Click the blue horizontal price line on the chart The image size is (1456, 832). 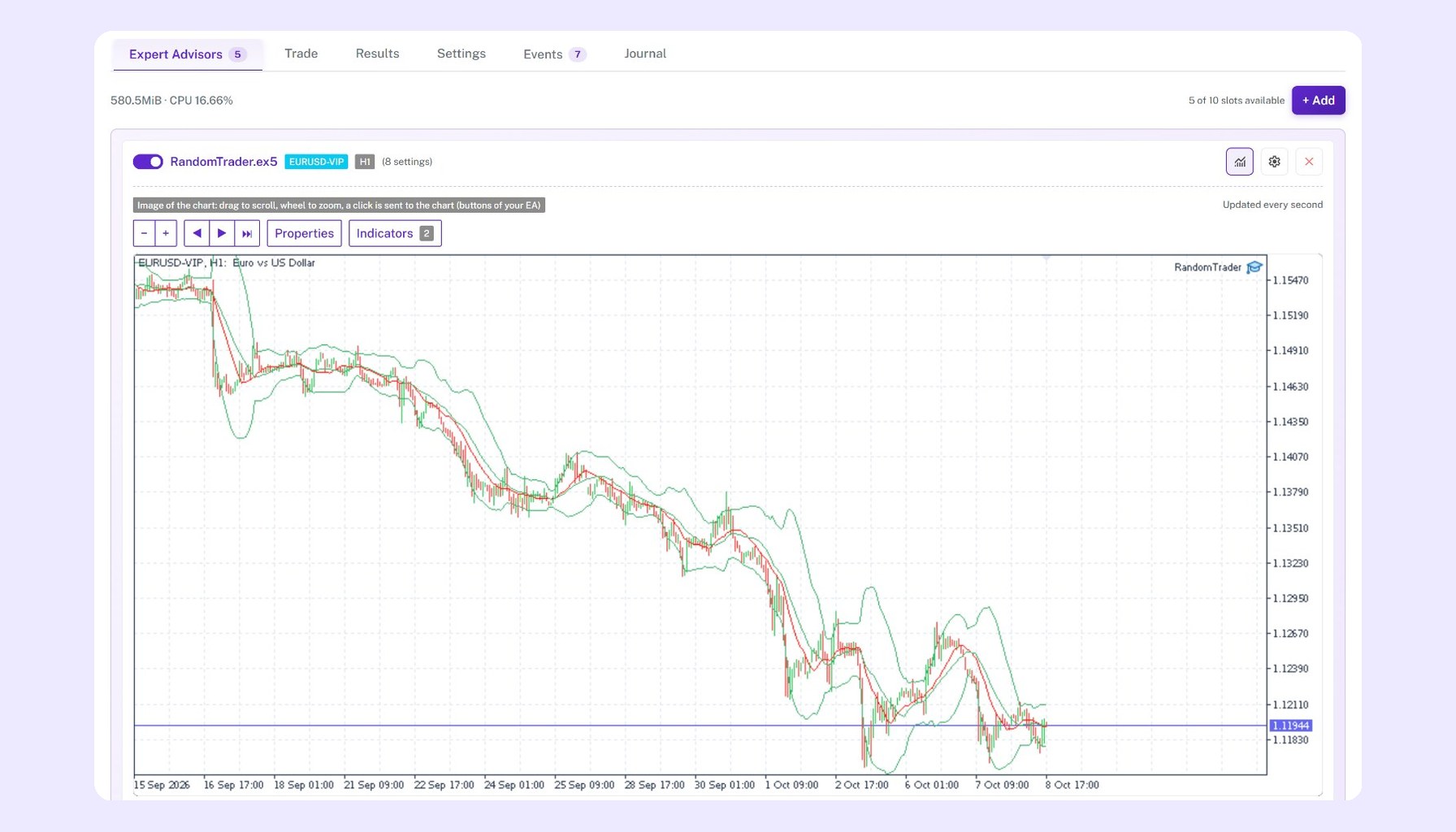699,726
